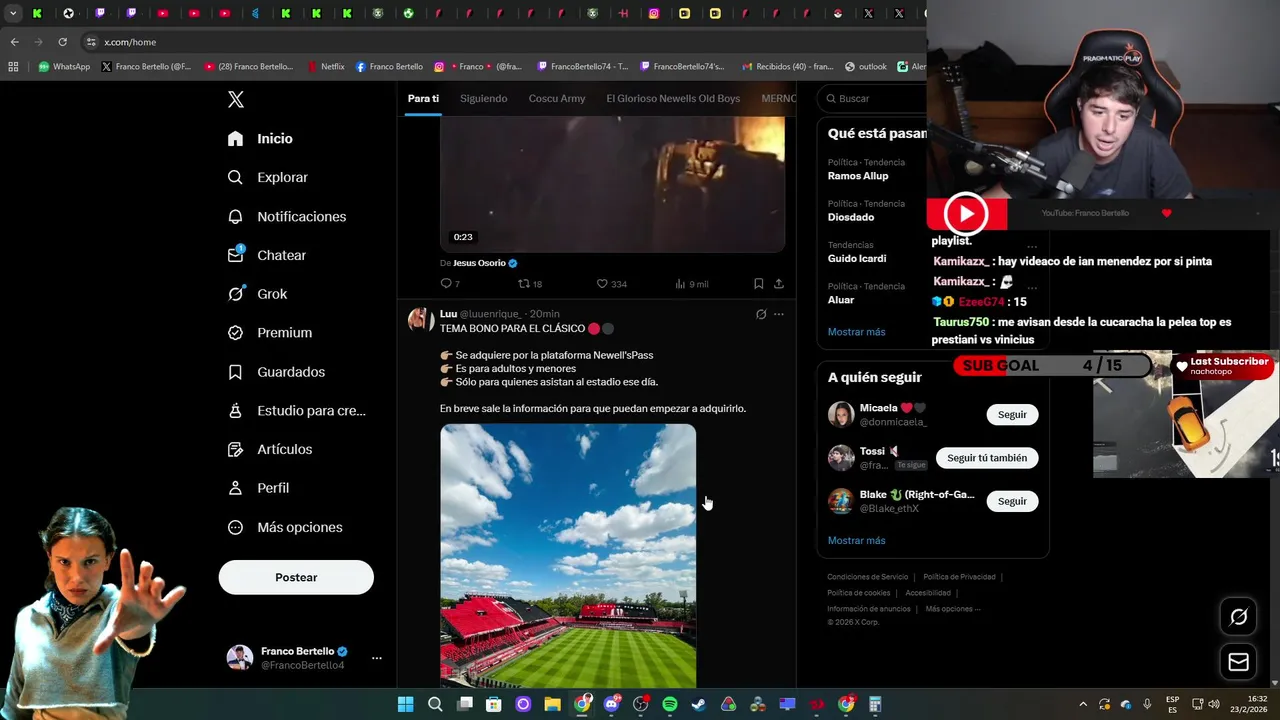1280x720 pixels.
Task: Open Artículos in the sidebar
Action: coord(269,449)
